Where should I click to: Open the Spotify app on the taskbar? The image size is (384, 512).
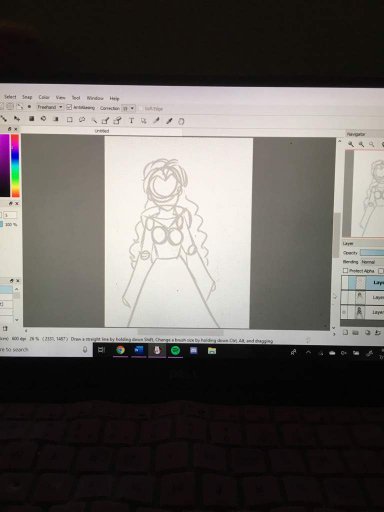point(175,350)
